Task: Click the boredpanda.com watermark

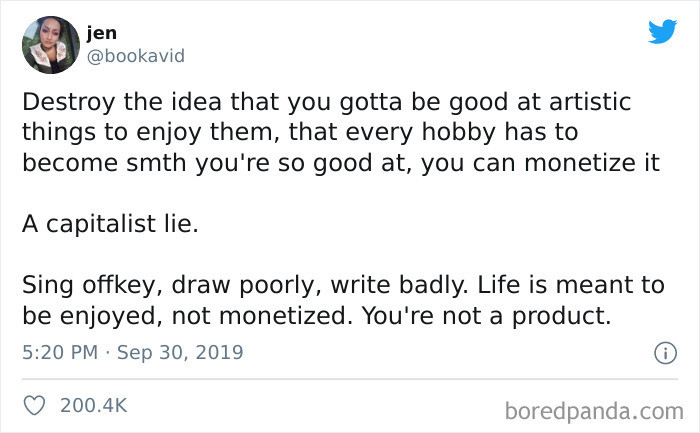Action: [x=592, y=410]
